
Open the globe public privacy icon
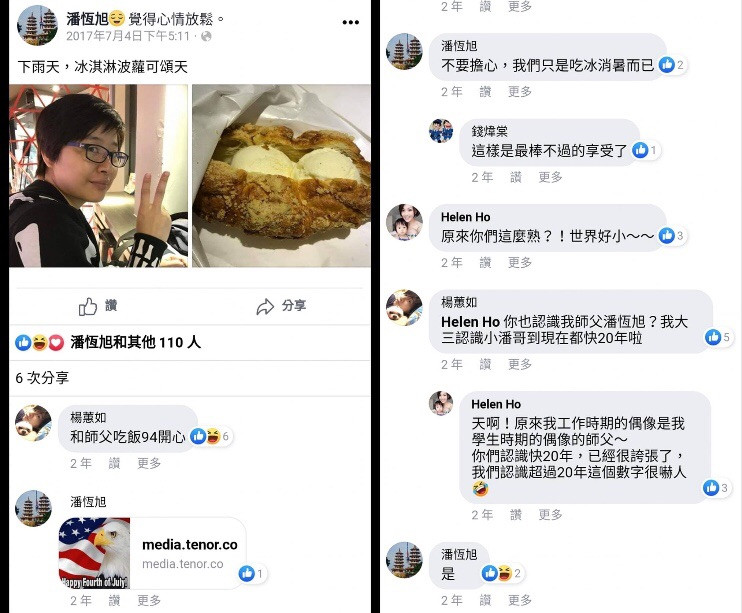(x=206, y=36)
